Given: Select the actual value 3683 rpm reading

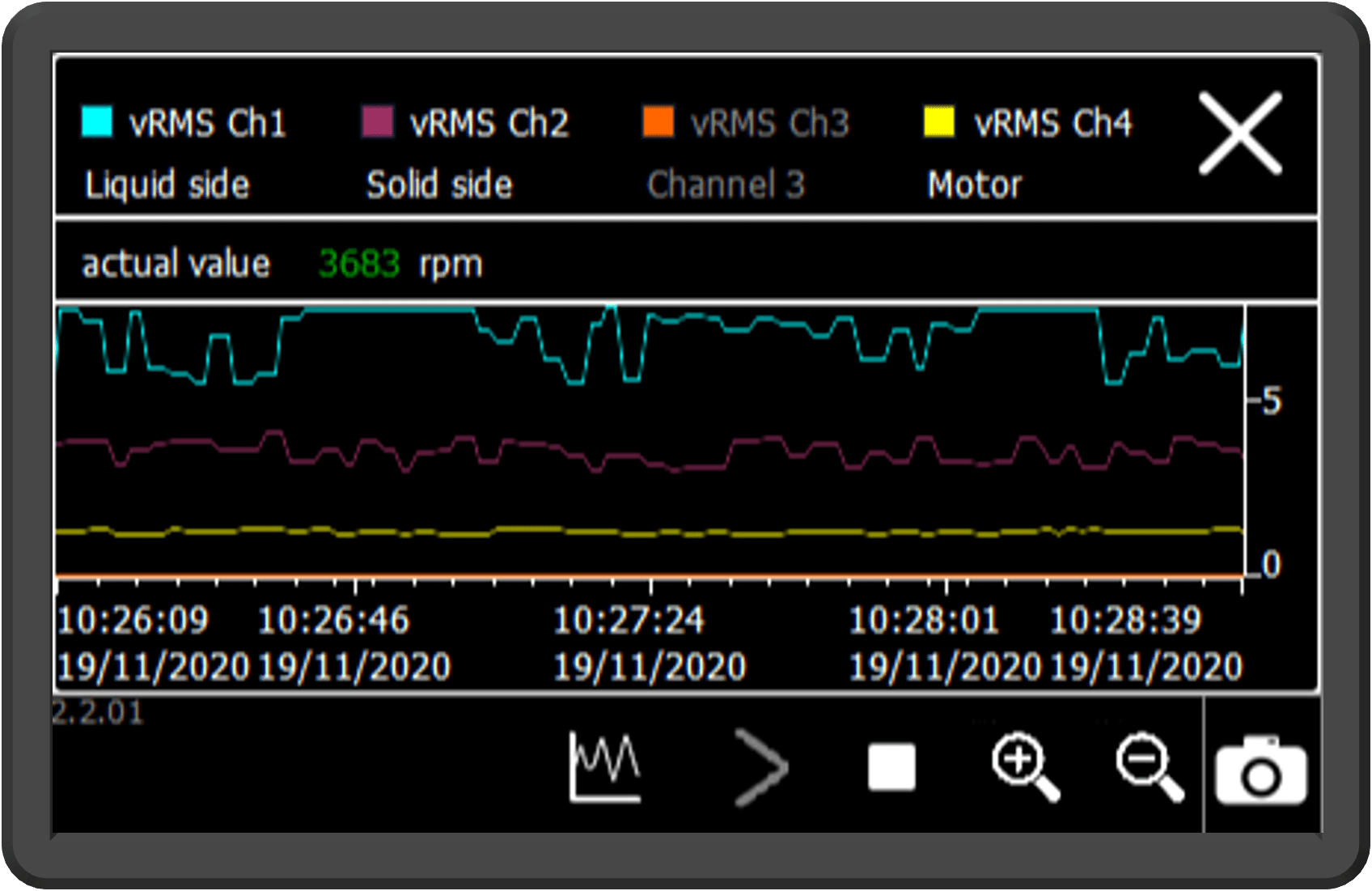Looking at the screenshot, I should click(x=282, y=264).
